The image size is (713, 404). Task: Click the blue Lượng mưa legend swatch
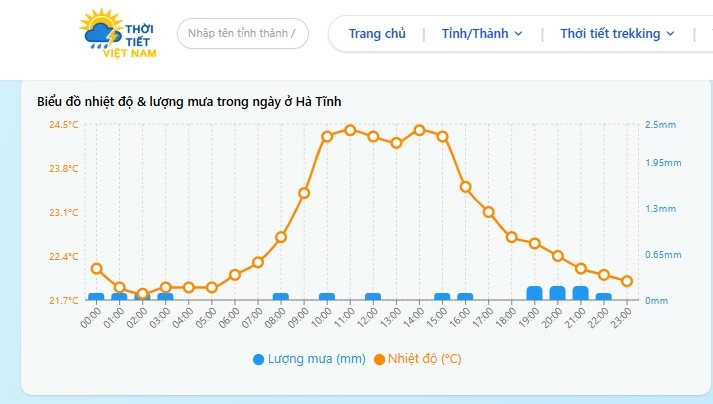click(x=258, y=359)
